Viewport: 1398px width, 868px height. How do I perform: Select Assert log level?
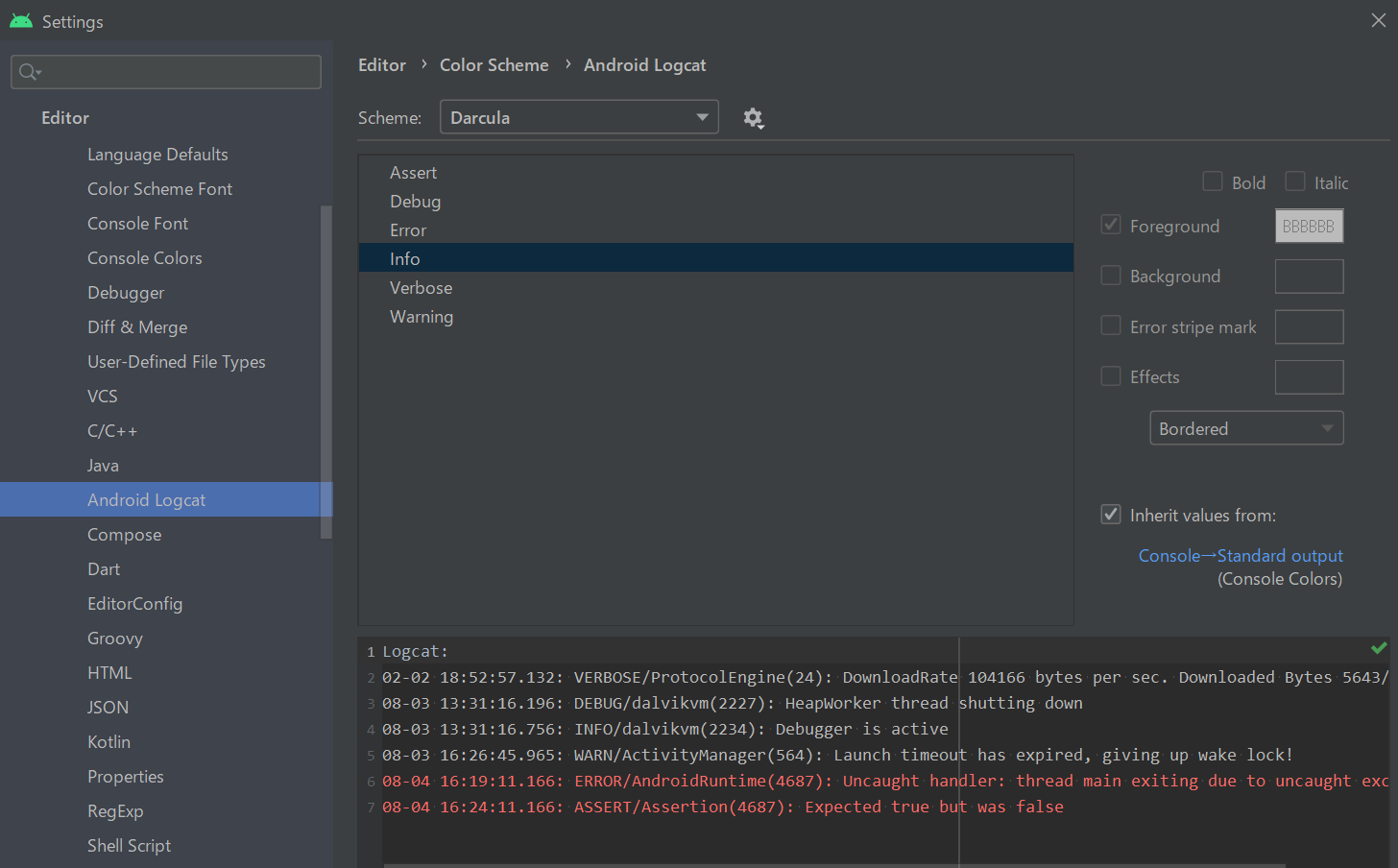[715, 173]
